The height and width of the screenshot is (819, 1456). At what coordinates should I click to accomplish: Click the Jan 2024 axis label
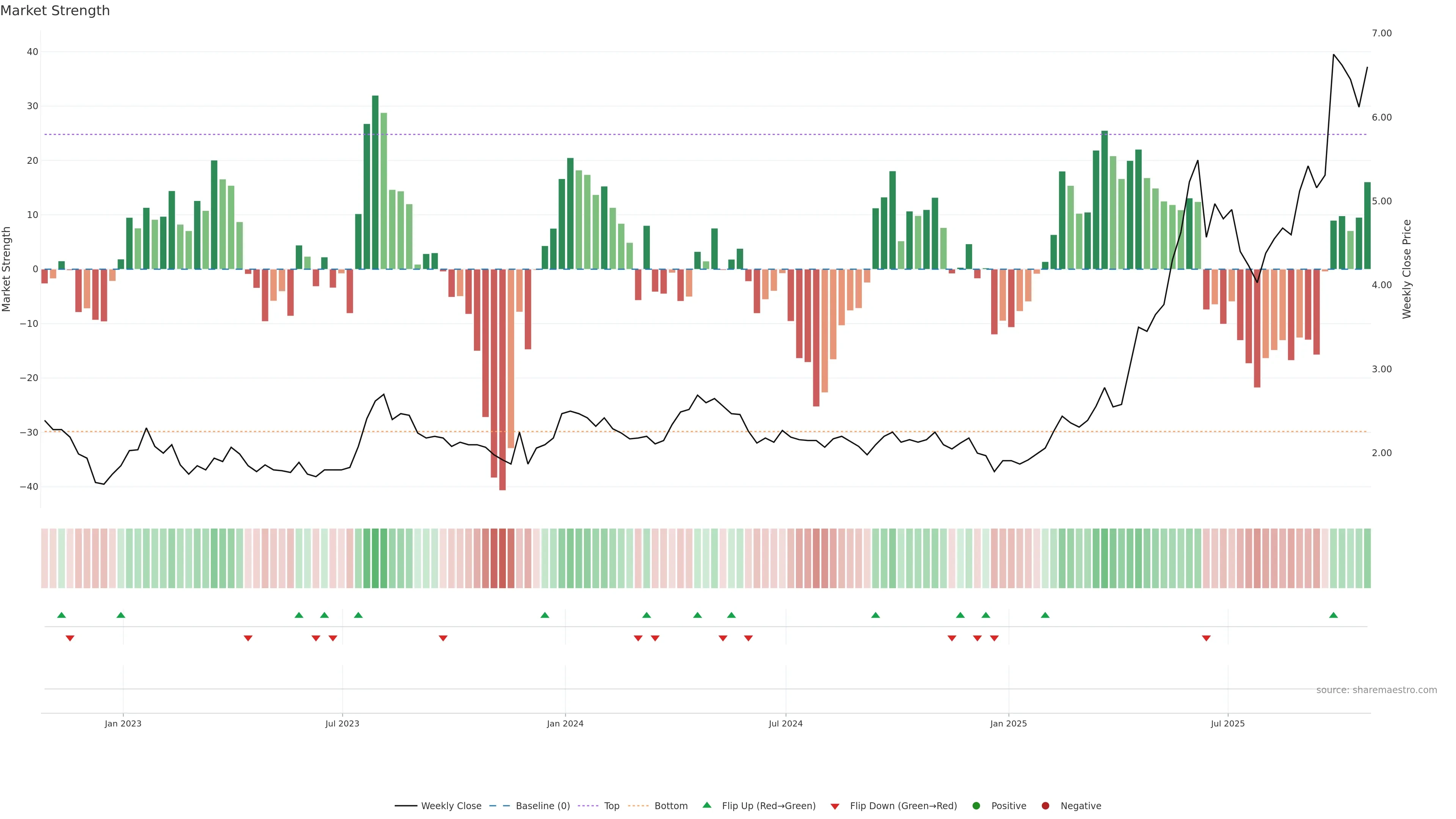(565, 723)
